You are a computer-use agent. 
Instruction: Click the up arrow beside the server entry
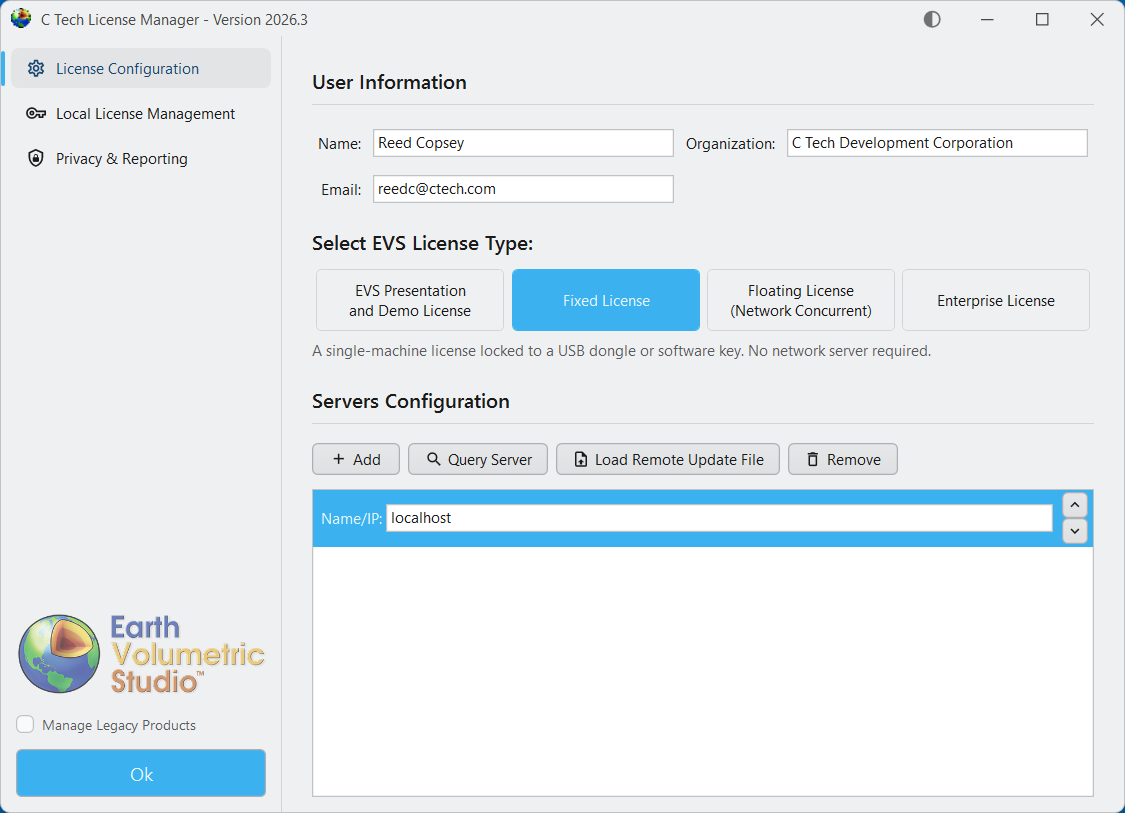[1074, 505]
